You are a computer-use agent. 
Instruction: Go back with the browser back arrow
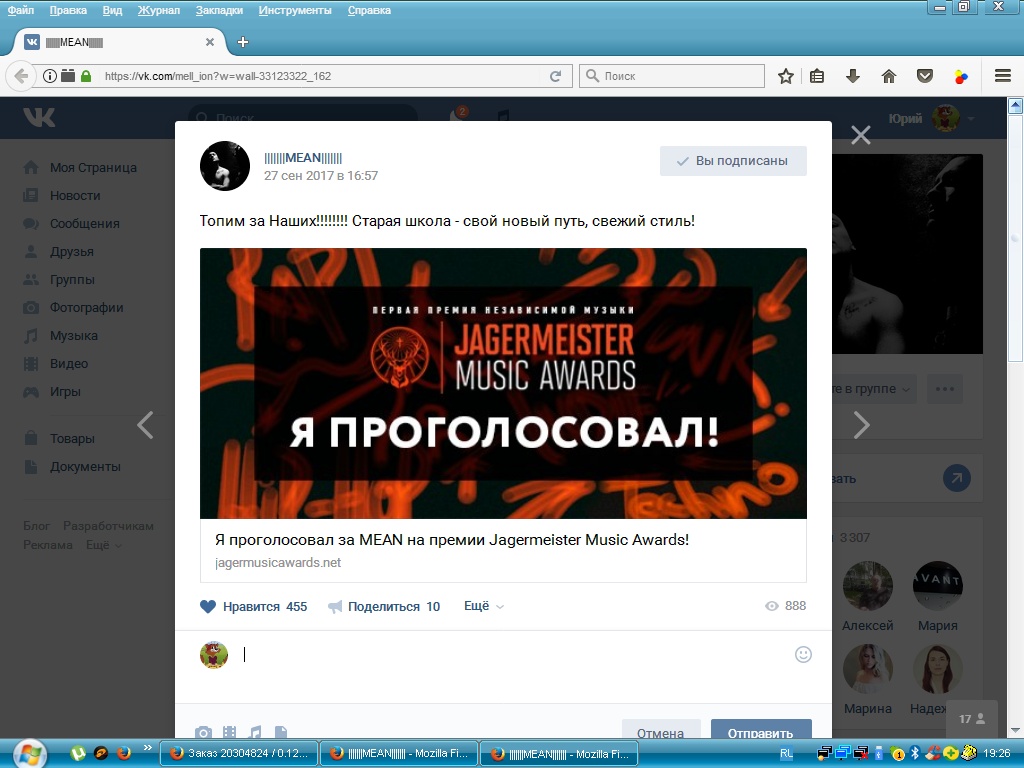21,76
